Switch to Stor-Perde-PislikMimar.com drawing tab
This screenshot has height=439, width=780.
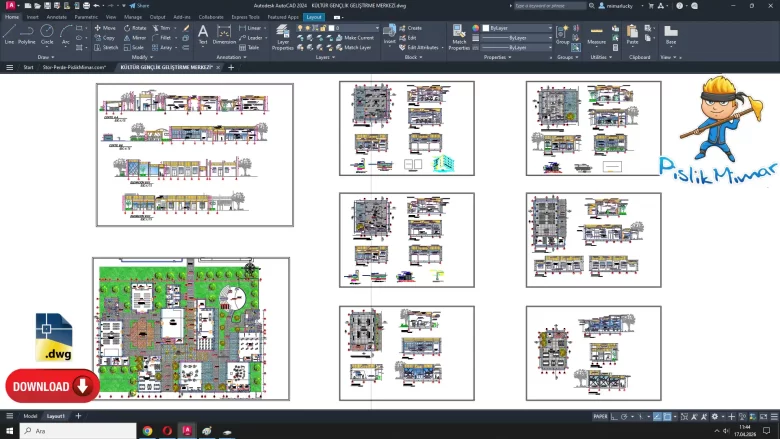pos(74,67)
